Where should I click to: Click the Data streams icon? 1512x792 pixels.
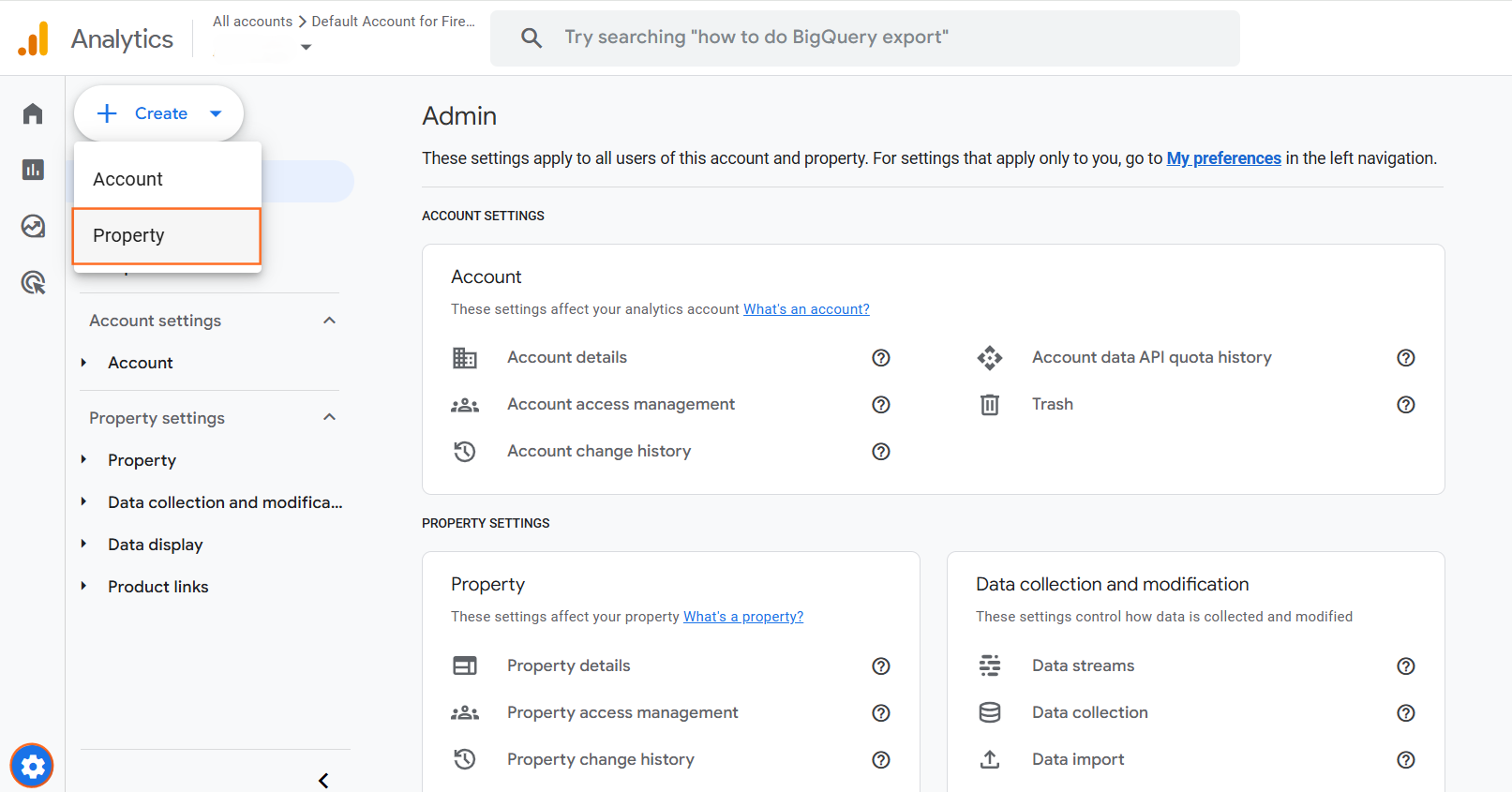click(x=990, y=665)
